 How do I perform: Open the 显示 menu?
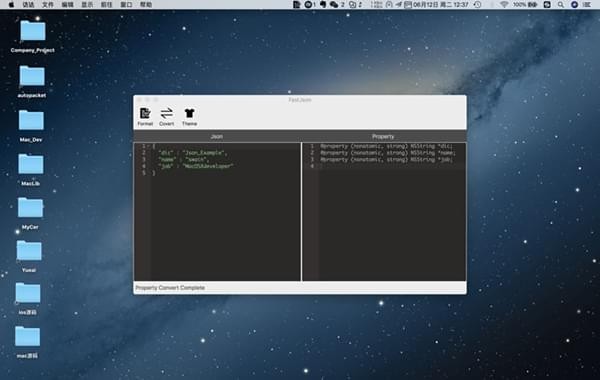point(87,5)
